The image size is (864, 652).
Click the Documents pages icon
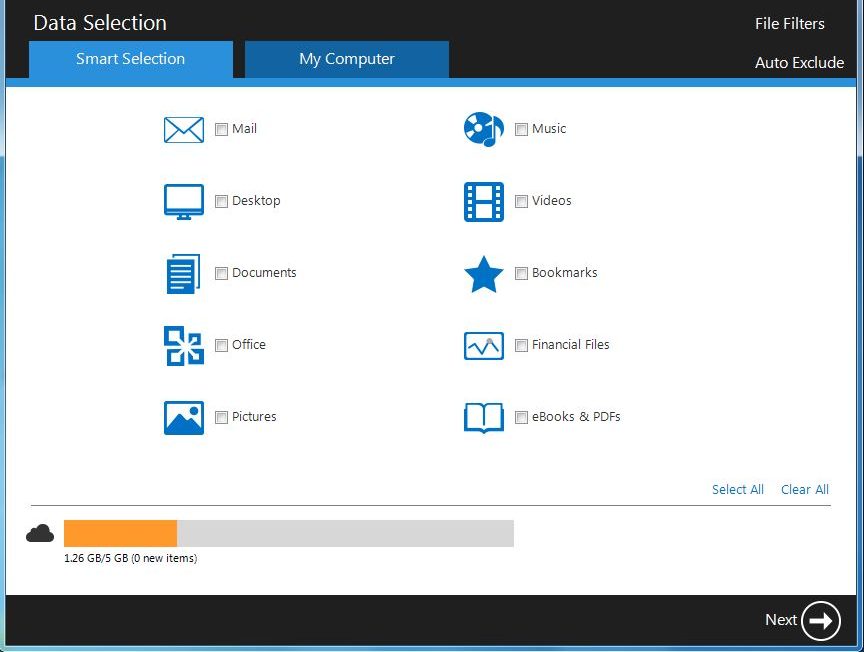183,273
